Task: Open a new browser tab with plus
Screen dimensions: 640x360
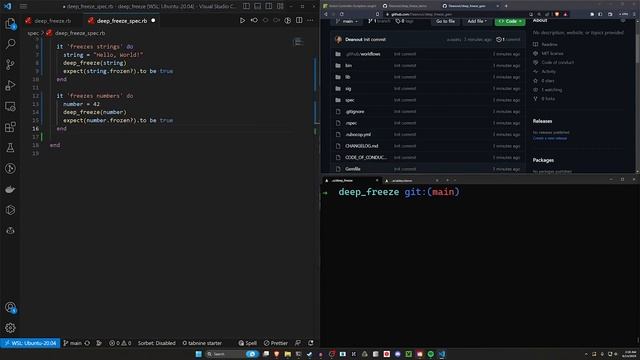Action: tap(506, 6)
